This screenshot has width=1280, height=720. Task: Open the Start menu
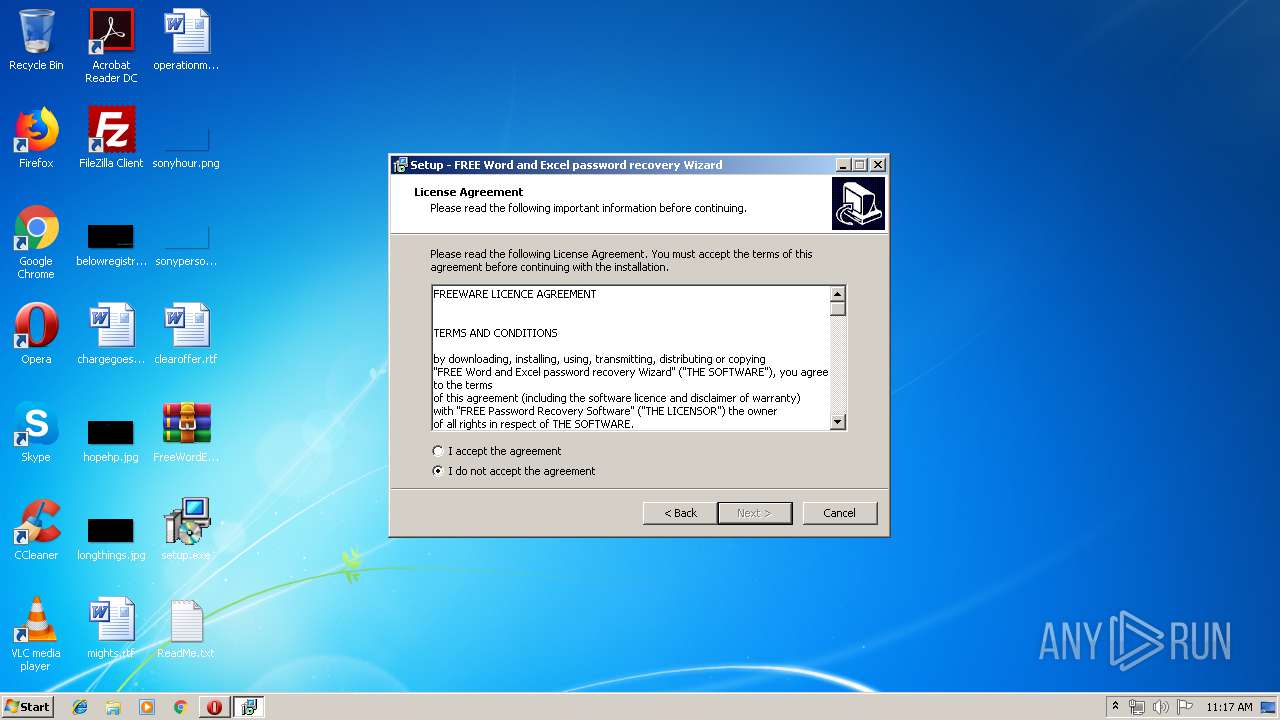click(x=28, y=707)
